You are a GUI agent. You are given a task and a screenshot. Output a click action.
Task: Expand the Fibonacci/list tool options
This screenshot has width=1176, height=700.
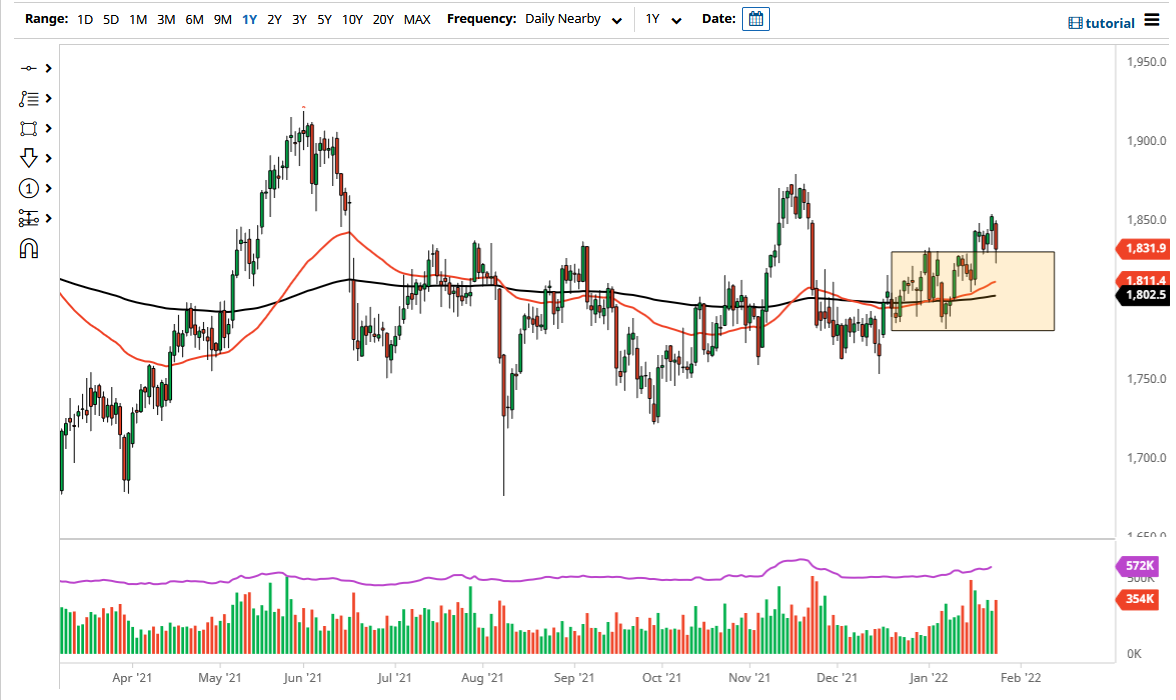(49, 98)
